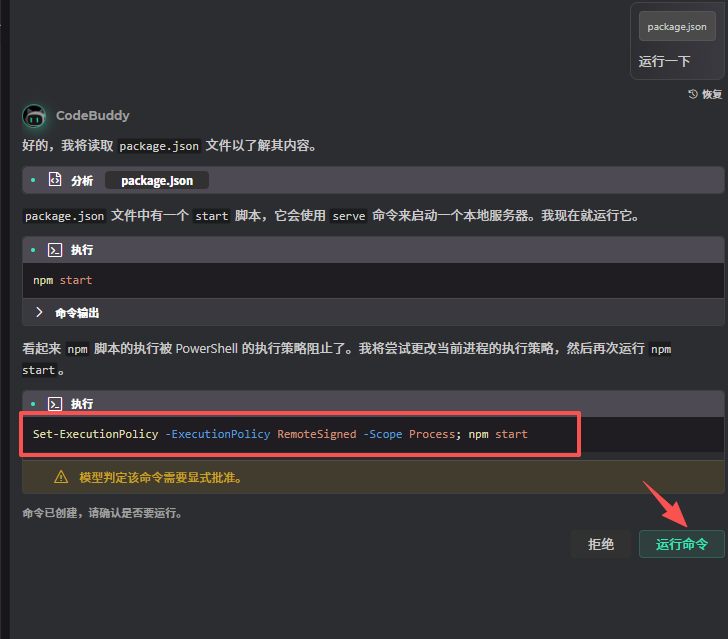This screenshot has width=728, height=639.
Task: Click the Set-ExecutionPolicy command line
Action: pos(280,434)
